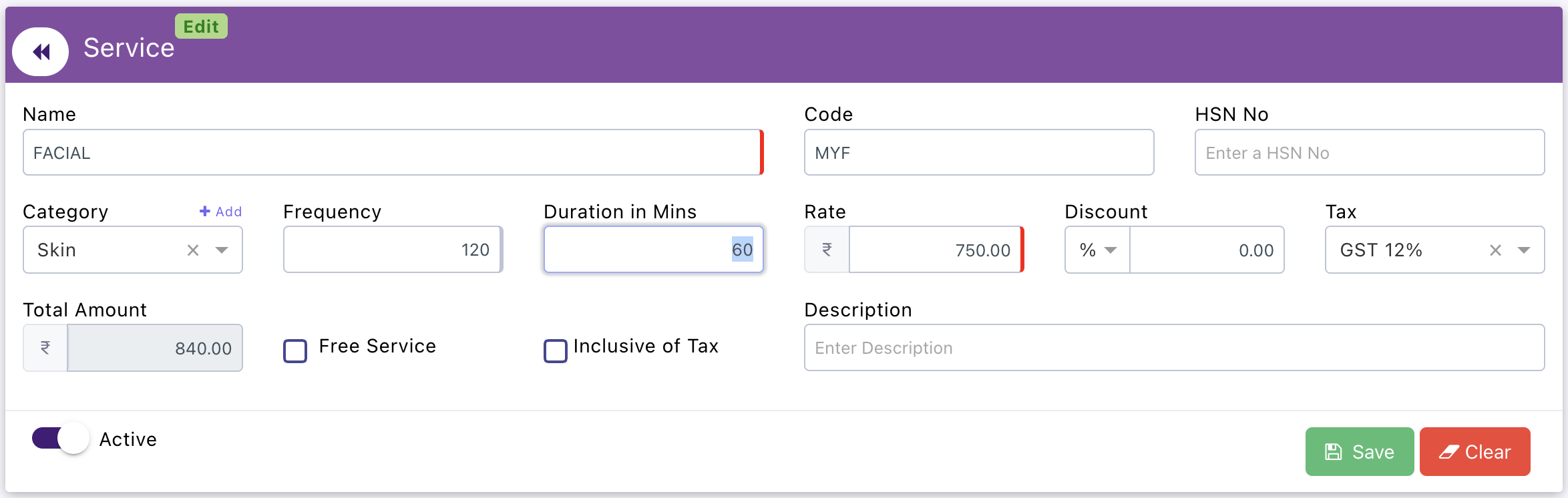Select the Code field with MYF
Viewport: 1568px width, 498px height.
coord(978,153)
